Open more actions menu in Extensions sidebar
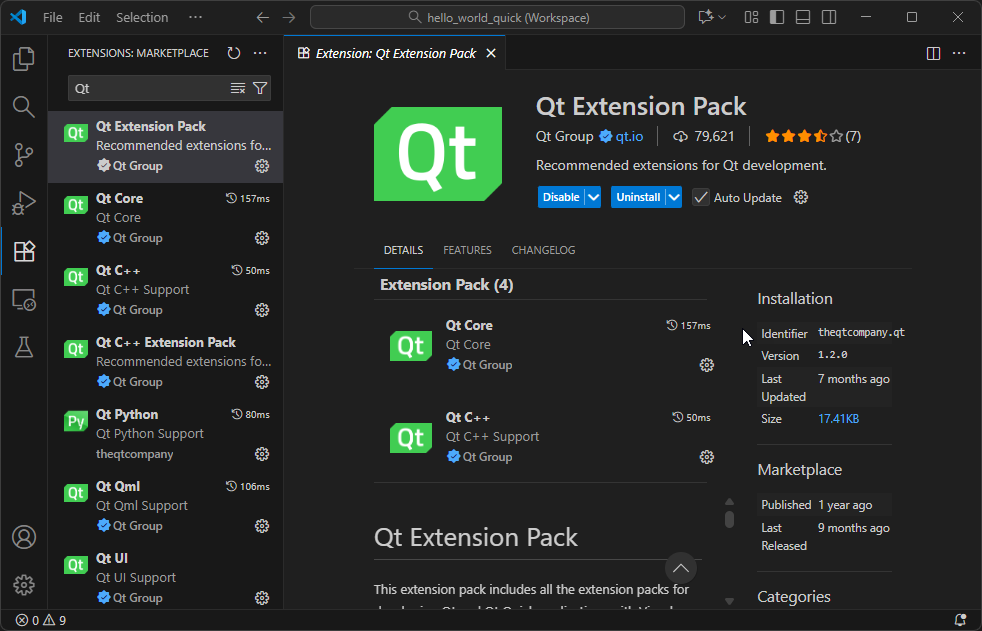The width and height of the screenshot is (982, 631). click(x=260, y=53)
